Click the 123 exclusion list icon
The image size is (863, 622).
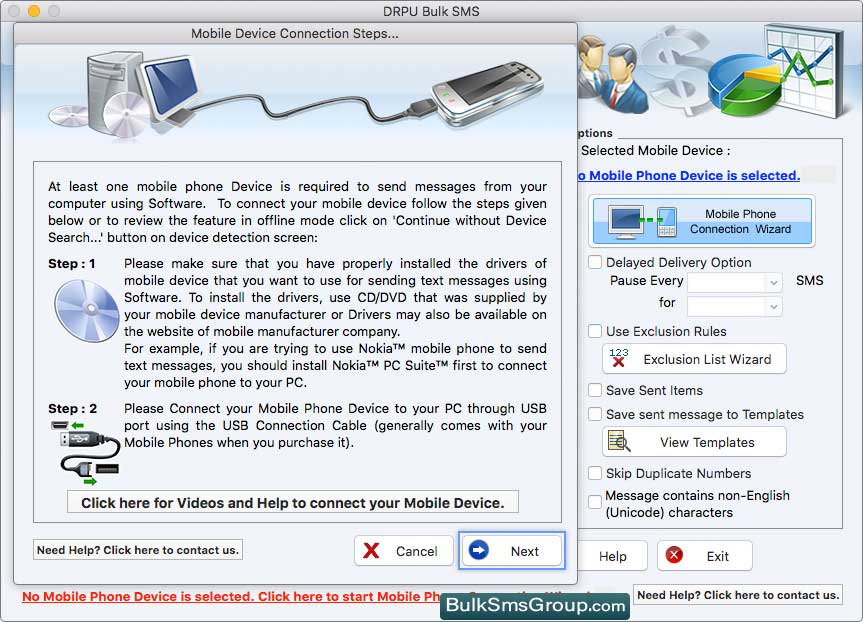pos(619,358)
